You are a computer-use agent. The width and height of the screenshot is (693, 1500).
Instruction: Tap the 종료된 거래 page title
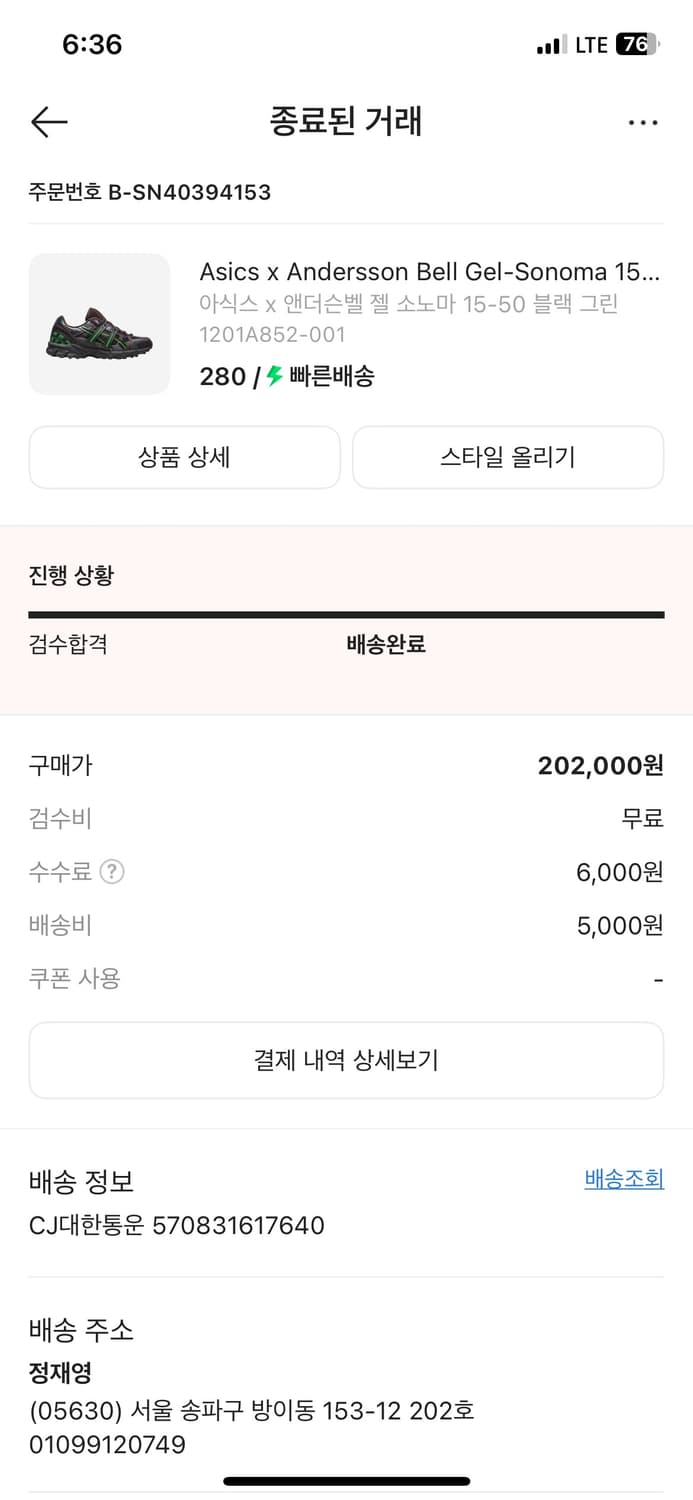click(346, 121)
